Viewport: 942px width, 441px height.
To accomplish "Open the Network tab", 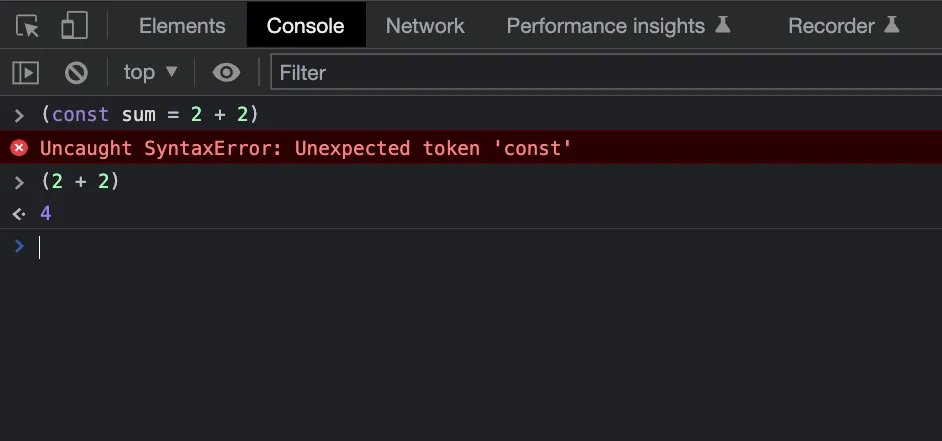I will tap(425, 26).
